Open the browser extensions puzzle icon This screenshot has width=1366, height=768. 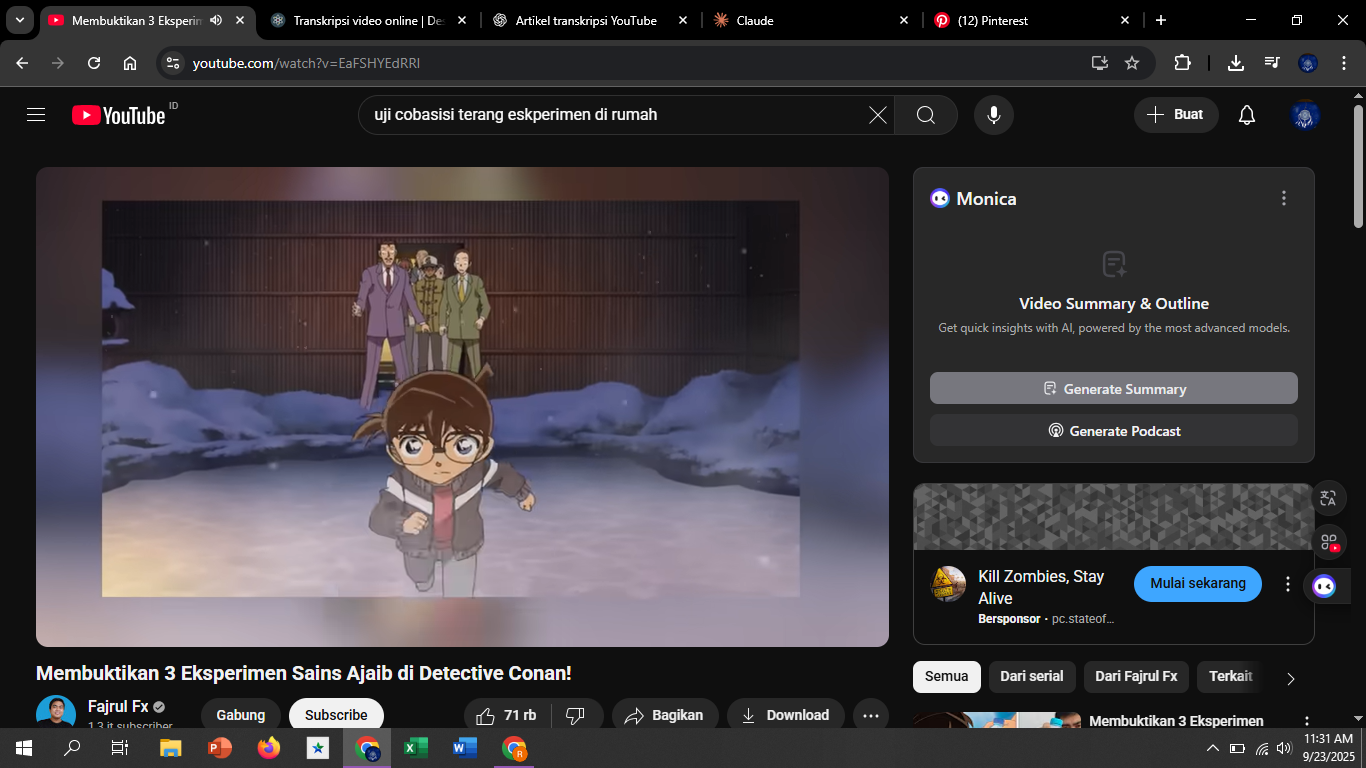point(1182,63)
